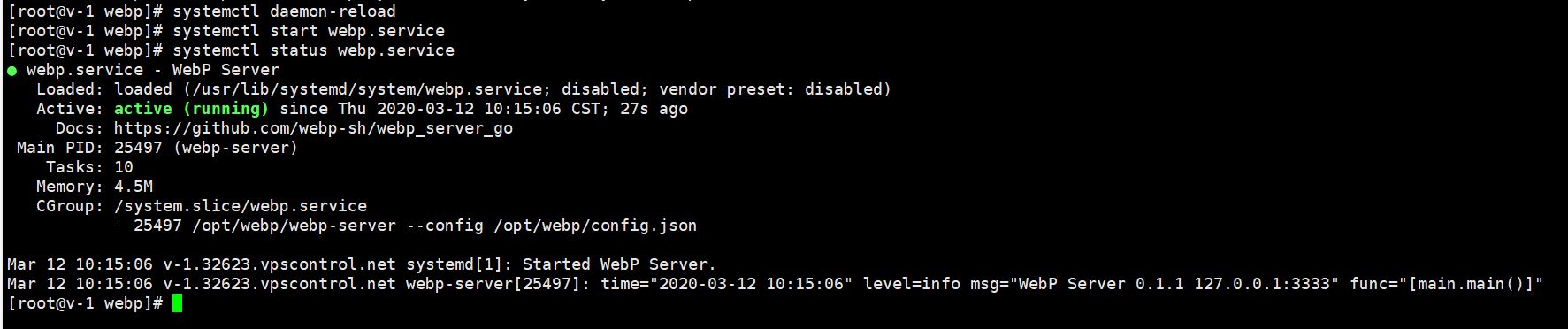Click the 'systemctl start webp.service' command
This screenshot has width=1568, height=329.
click(309, 31)
